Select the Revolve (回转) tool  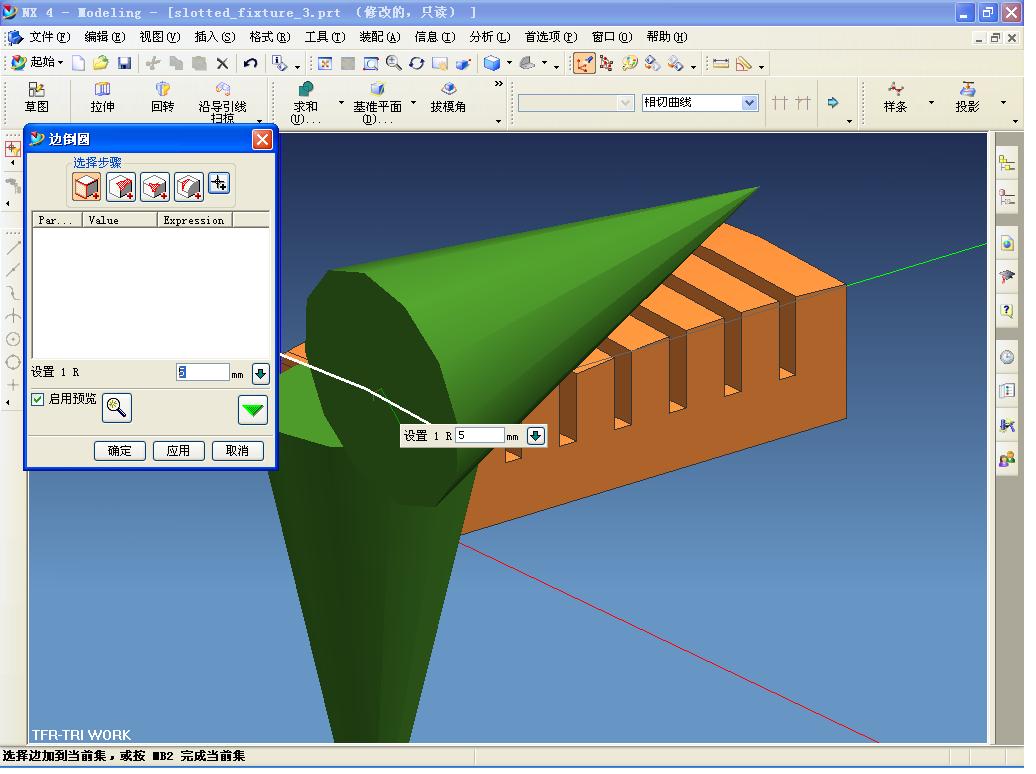coord(163,98)
